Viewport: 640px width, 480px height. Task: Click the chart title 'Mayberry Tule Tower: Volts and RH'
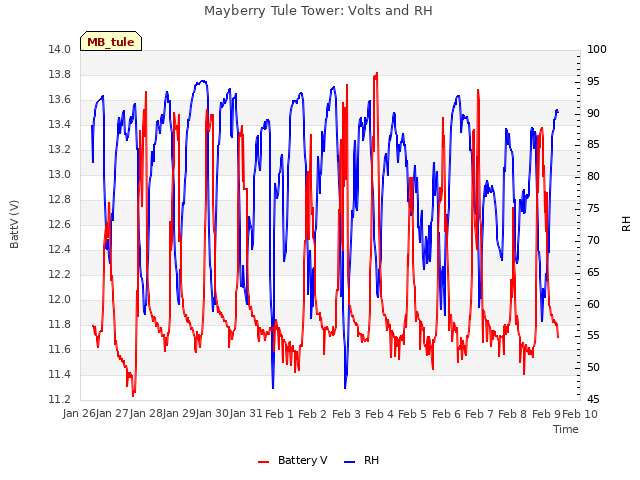click(x=318, y=10)
